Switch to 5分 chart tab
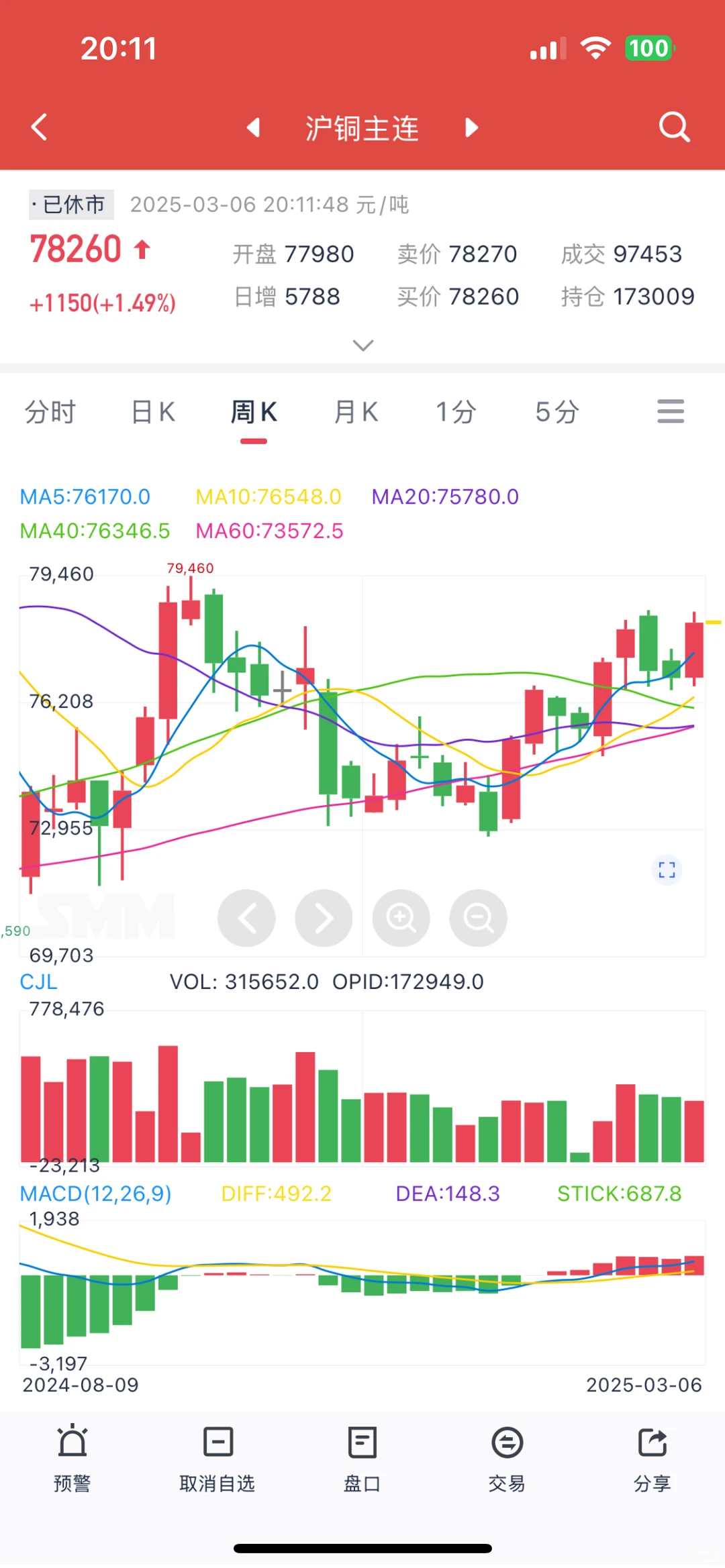Viewport: 725px width, 1568px height. point(557,412)
